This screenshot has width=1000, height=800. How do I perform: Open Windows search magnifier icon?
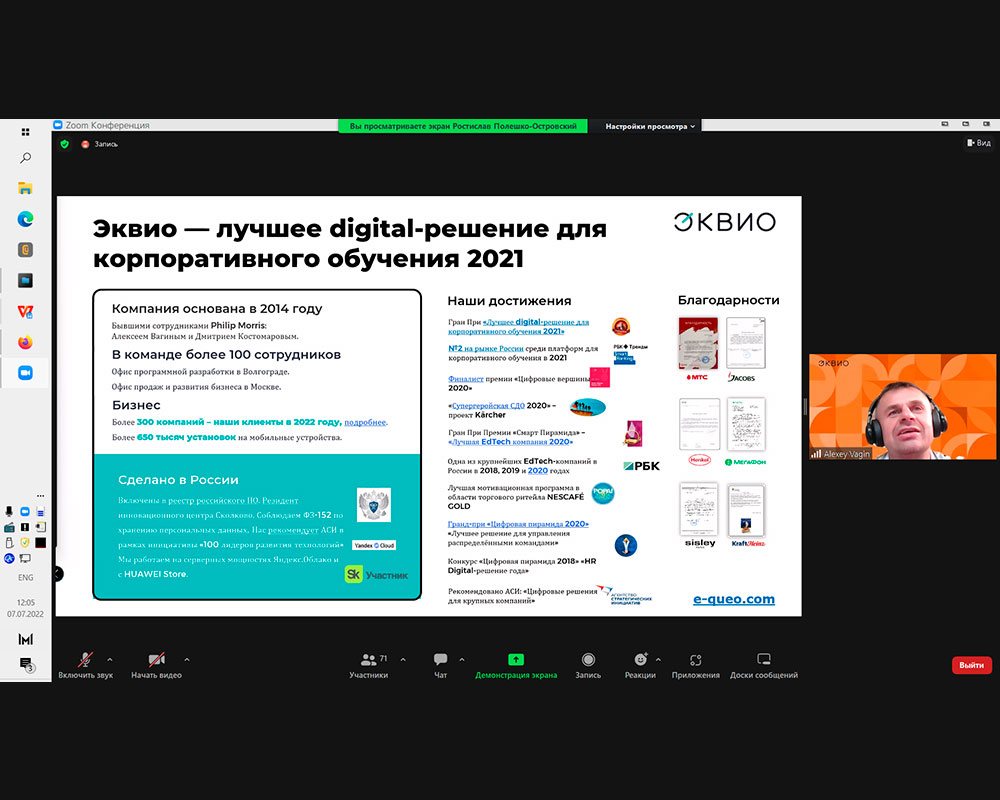[x=26, y=158]
